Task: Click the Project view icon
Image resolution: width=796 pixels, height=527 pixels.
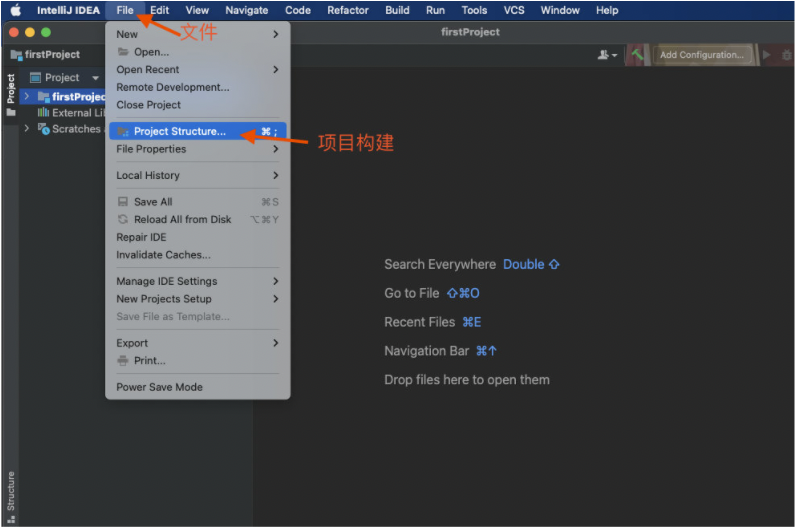Action: point(35,77)
